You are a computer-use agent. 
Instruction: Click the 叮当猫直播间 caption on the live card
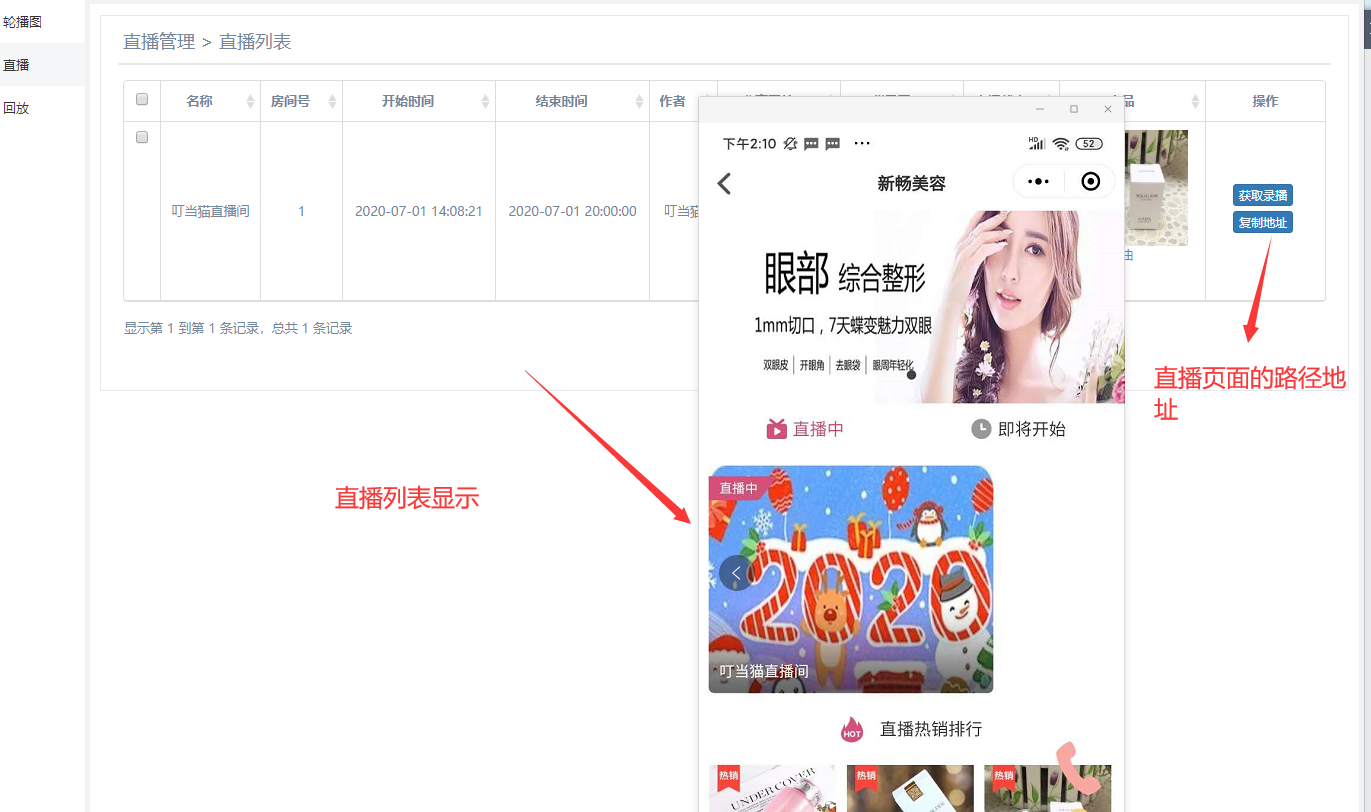pos(764,671)
